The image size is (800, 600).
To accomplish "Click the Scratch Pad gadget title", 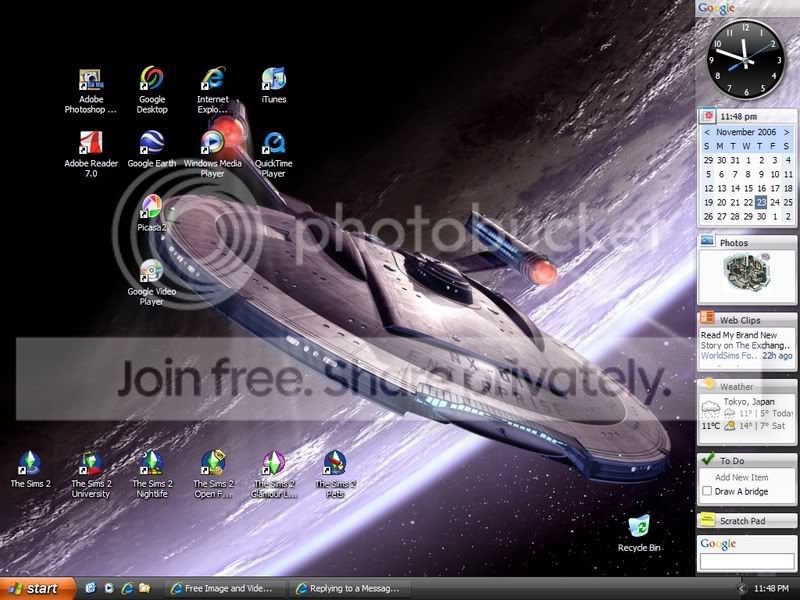I will click(742, 521).
